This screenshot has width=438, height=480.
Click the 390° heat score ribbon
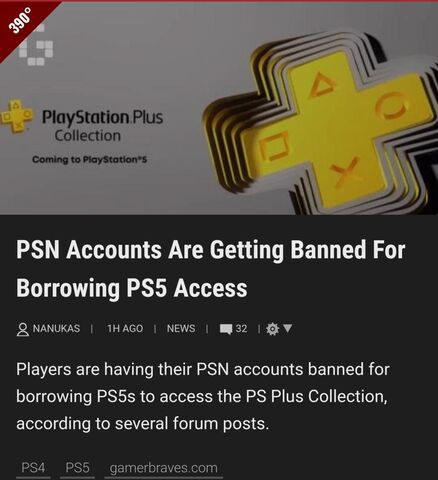click(21, 23)
